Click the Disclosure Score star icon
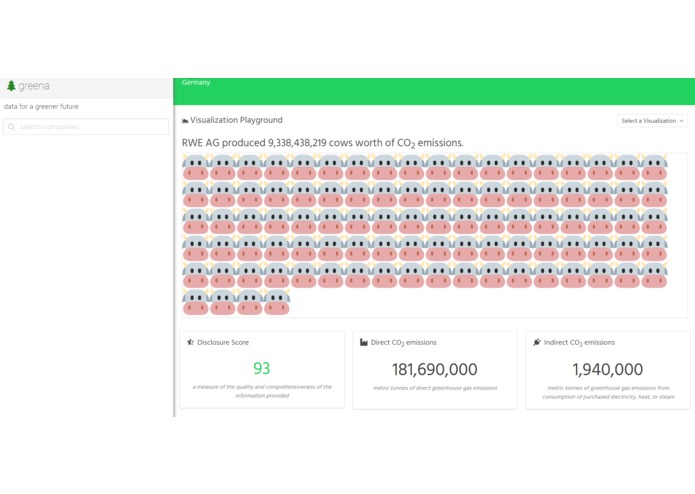The width and height of the screenshot is (695, 494). (191, 342)
